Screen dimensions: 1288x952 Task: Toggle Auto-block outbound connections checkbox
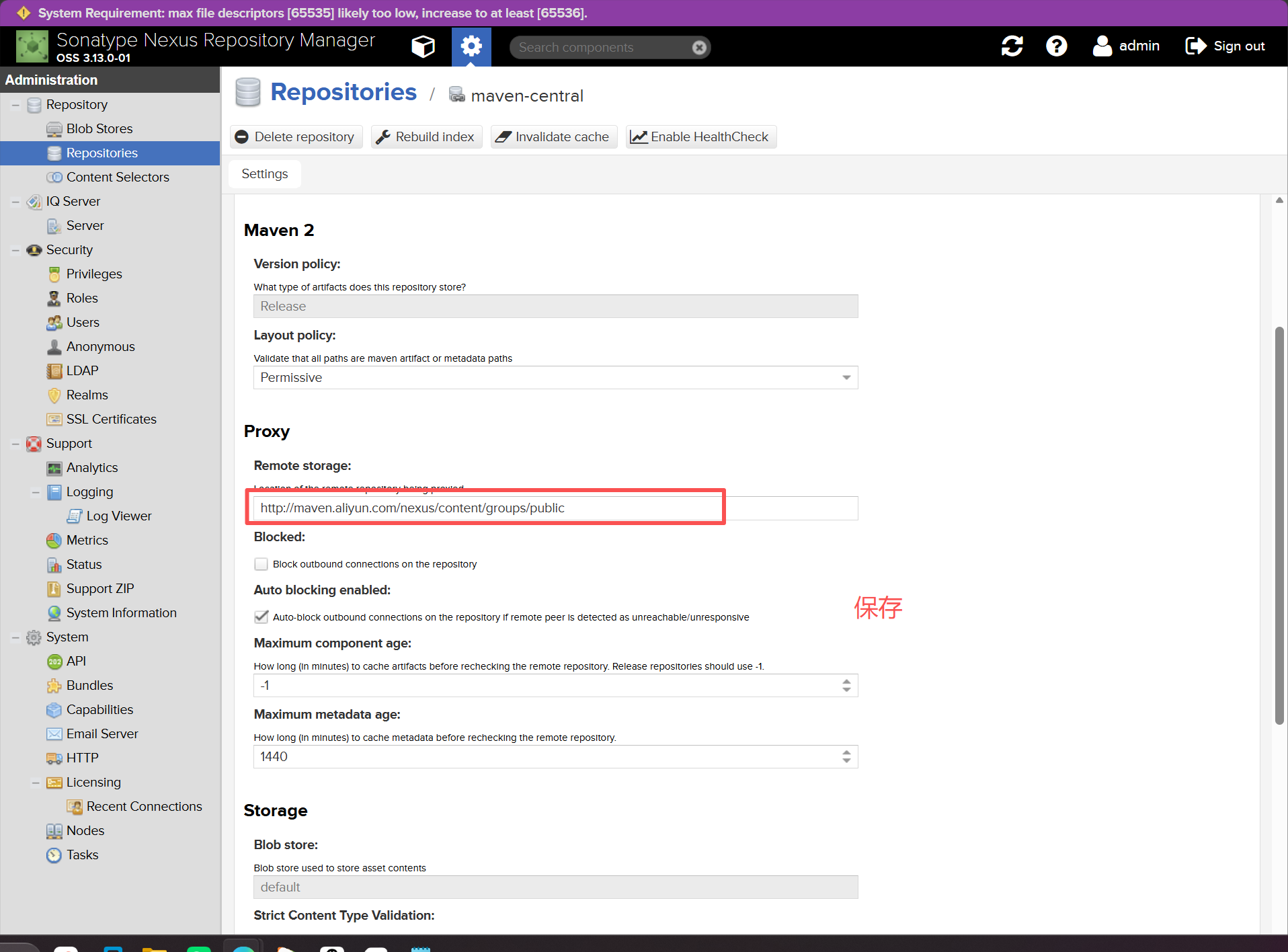261,617
